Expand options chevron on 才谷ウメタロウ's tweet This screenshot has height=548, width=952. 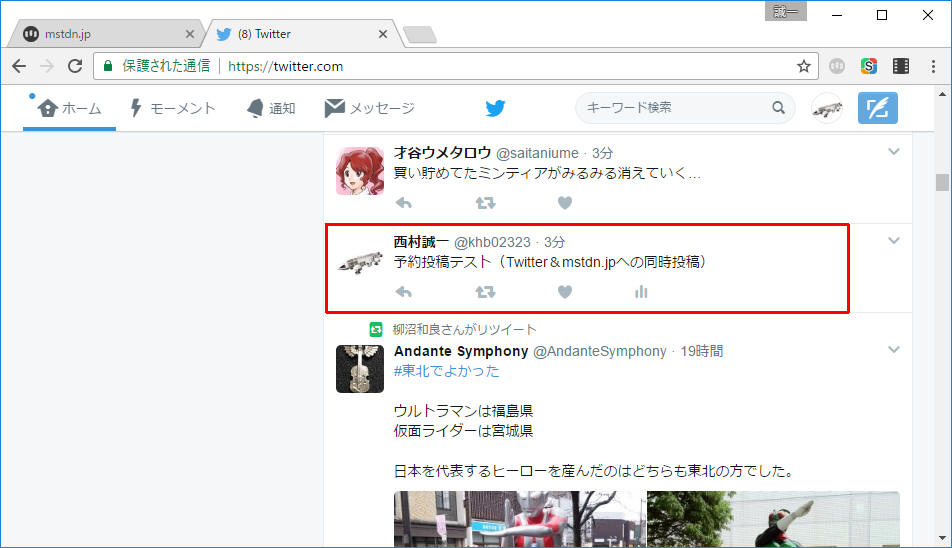pos(894,152)
